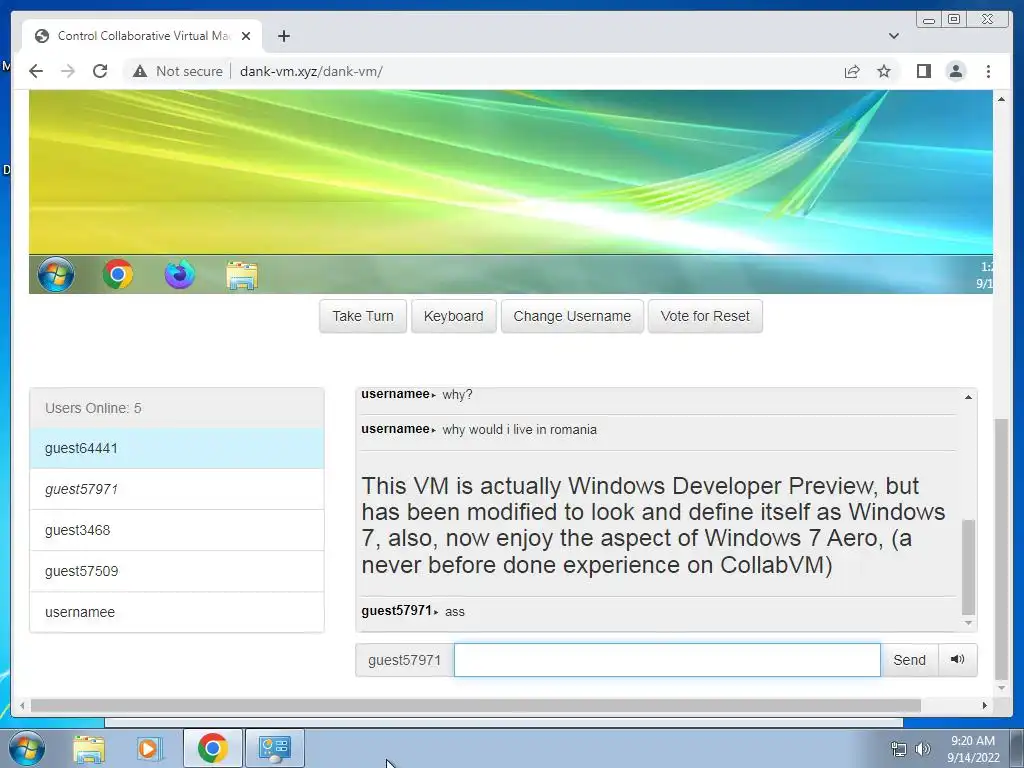
Task: Click the volume icon in system tray
Action: tap(923, 749)
